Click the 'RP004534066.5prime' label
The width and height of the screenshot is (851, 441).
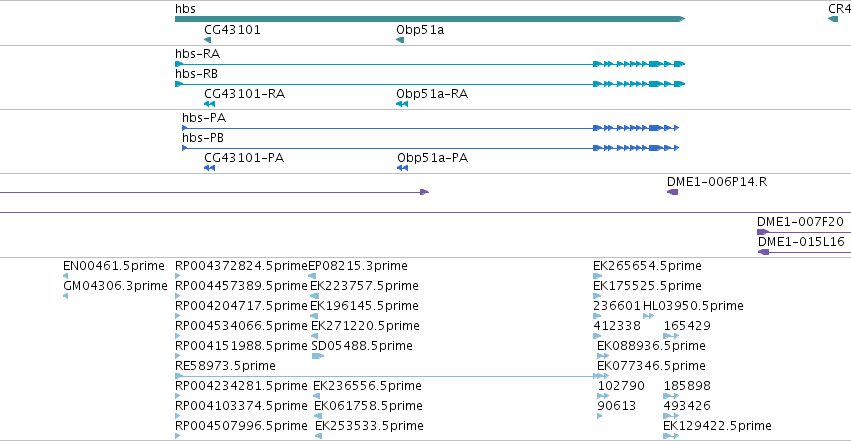(241, 326)
